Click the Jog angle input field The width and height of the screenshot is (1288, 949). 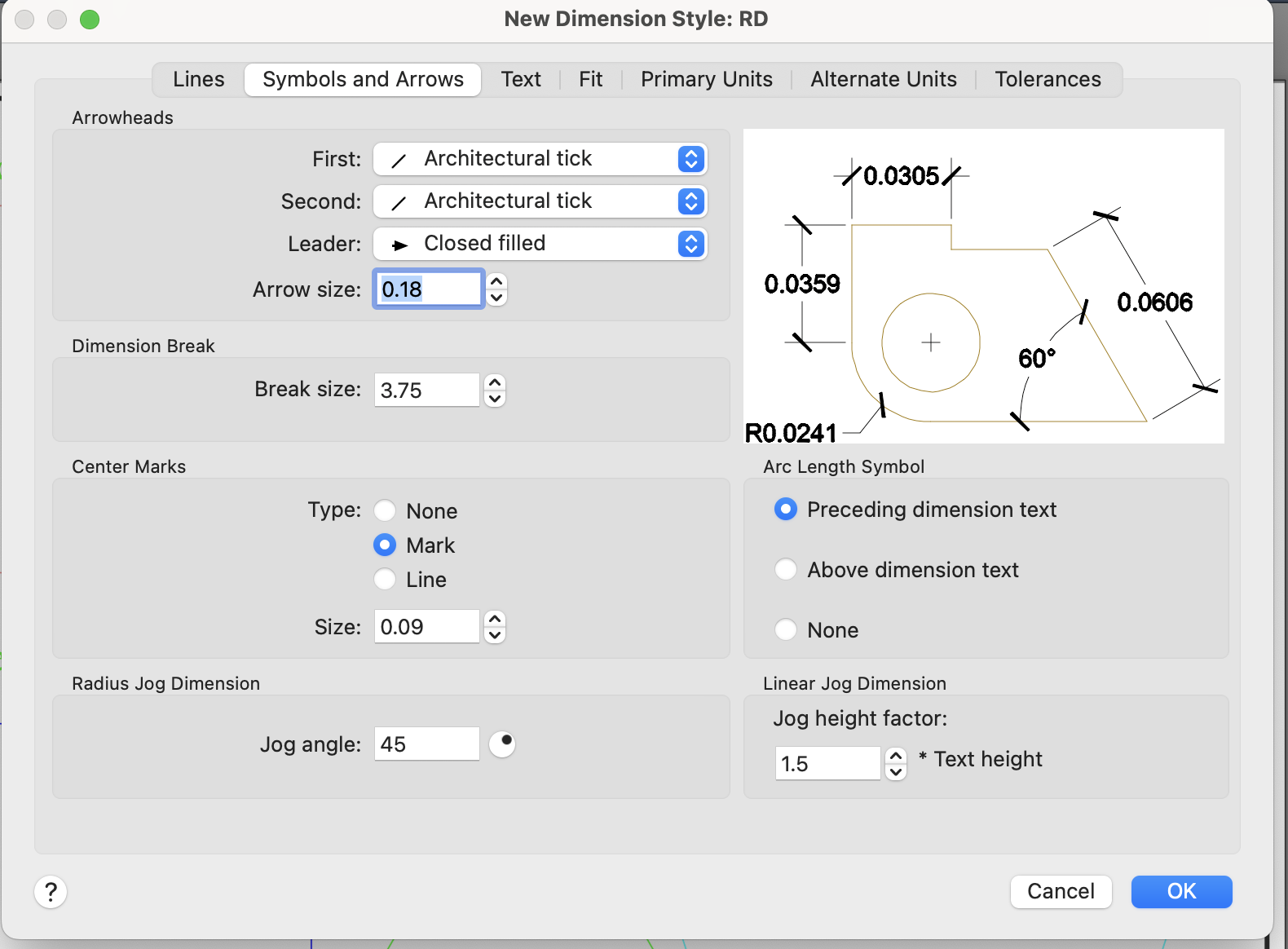click(426, 744)
